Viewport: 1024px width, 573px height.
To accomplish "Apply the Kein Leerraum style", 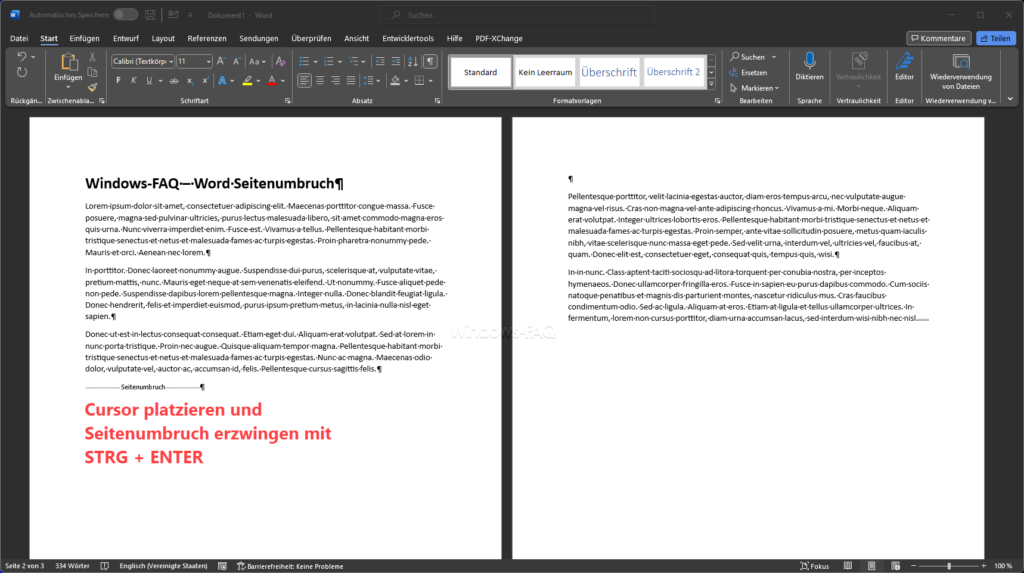I will click(545, 73).
